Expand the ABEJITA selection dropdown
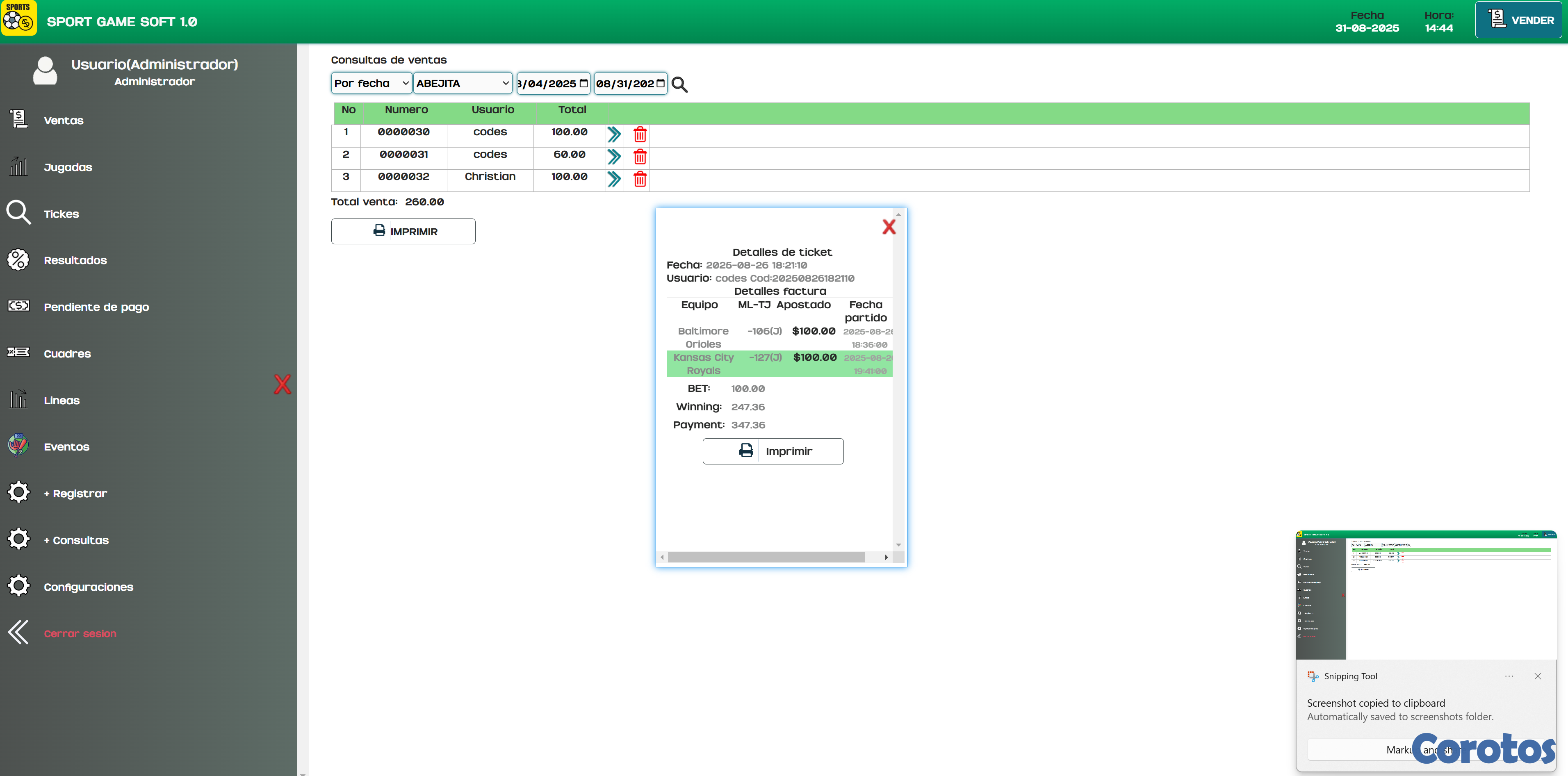Screen dimensions: 1568x776 462,83
